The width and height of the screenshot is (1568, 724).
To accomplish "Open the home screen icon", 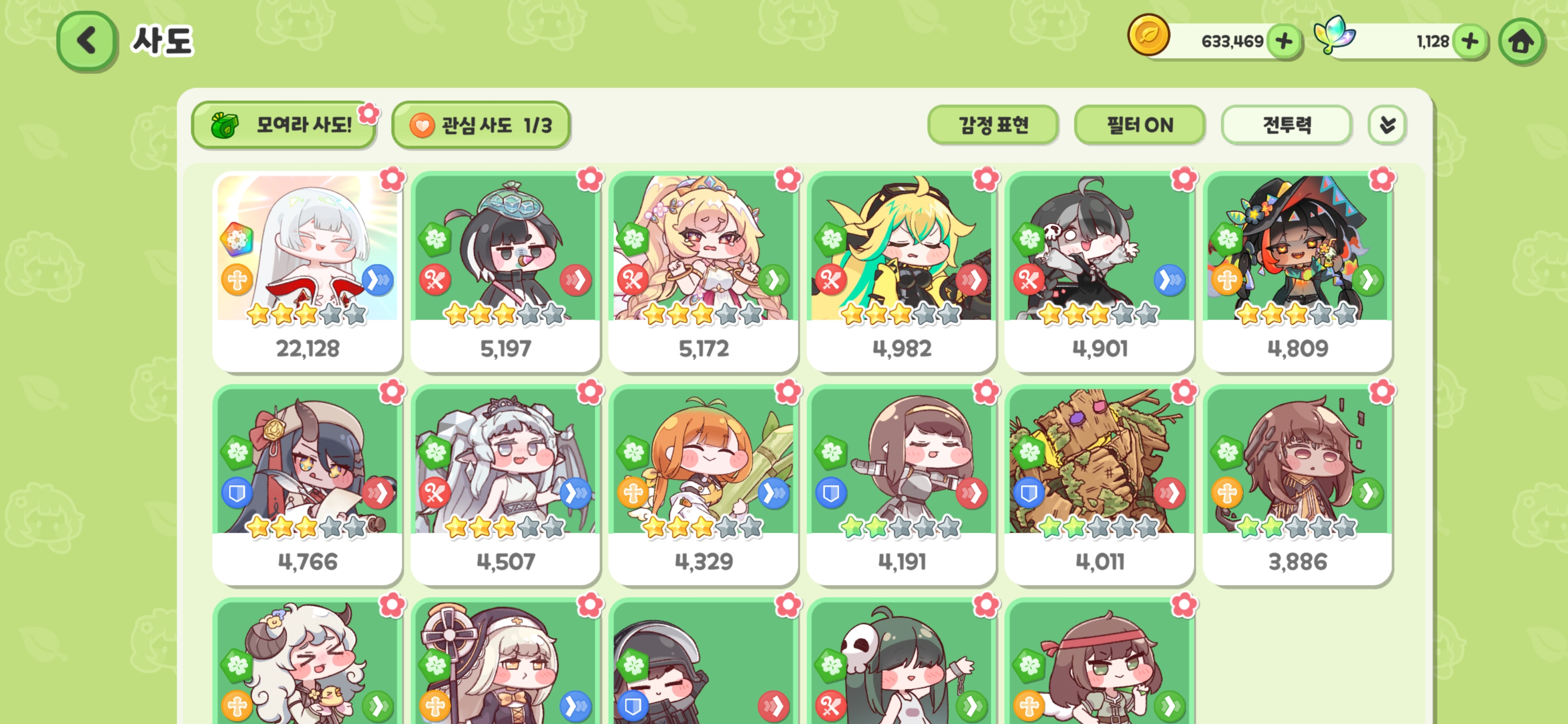I will tap(1521, 41).
